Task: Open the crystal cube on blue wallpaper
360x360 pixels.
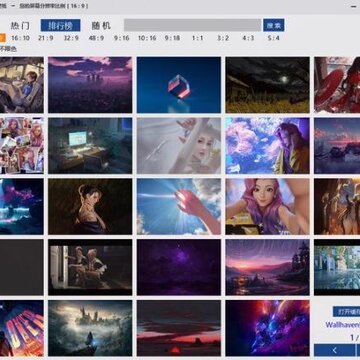Action: click(179, 85)
